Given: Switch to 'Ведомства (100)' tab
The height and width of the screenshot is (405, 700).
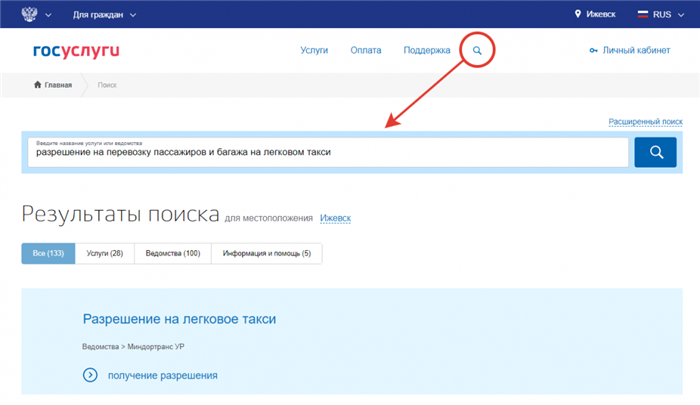Looking at the screenshot, I should pyautogui.click(x=173, y=253).
